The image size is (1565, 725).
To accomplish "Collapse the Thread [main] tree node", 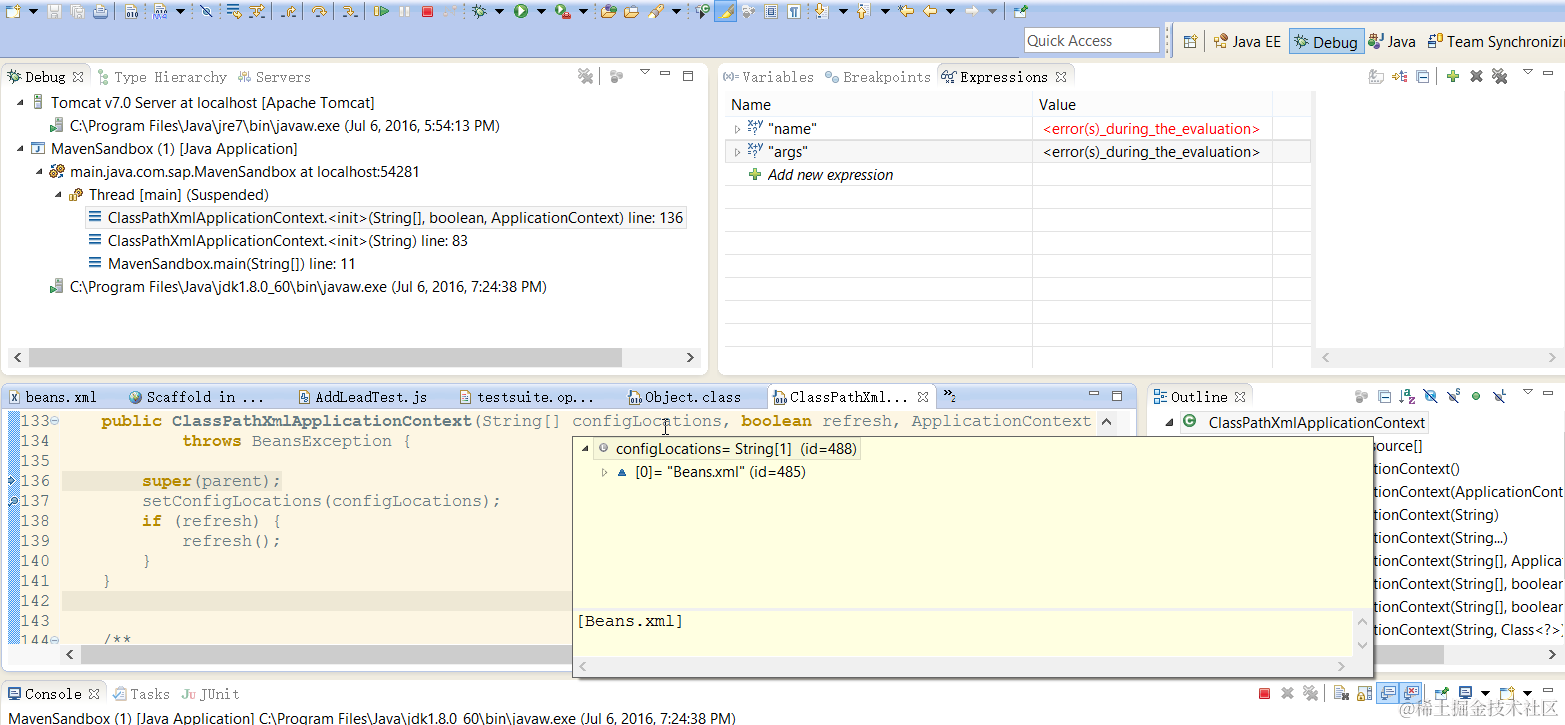I will (59, 195).
